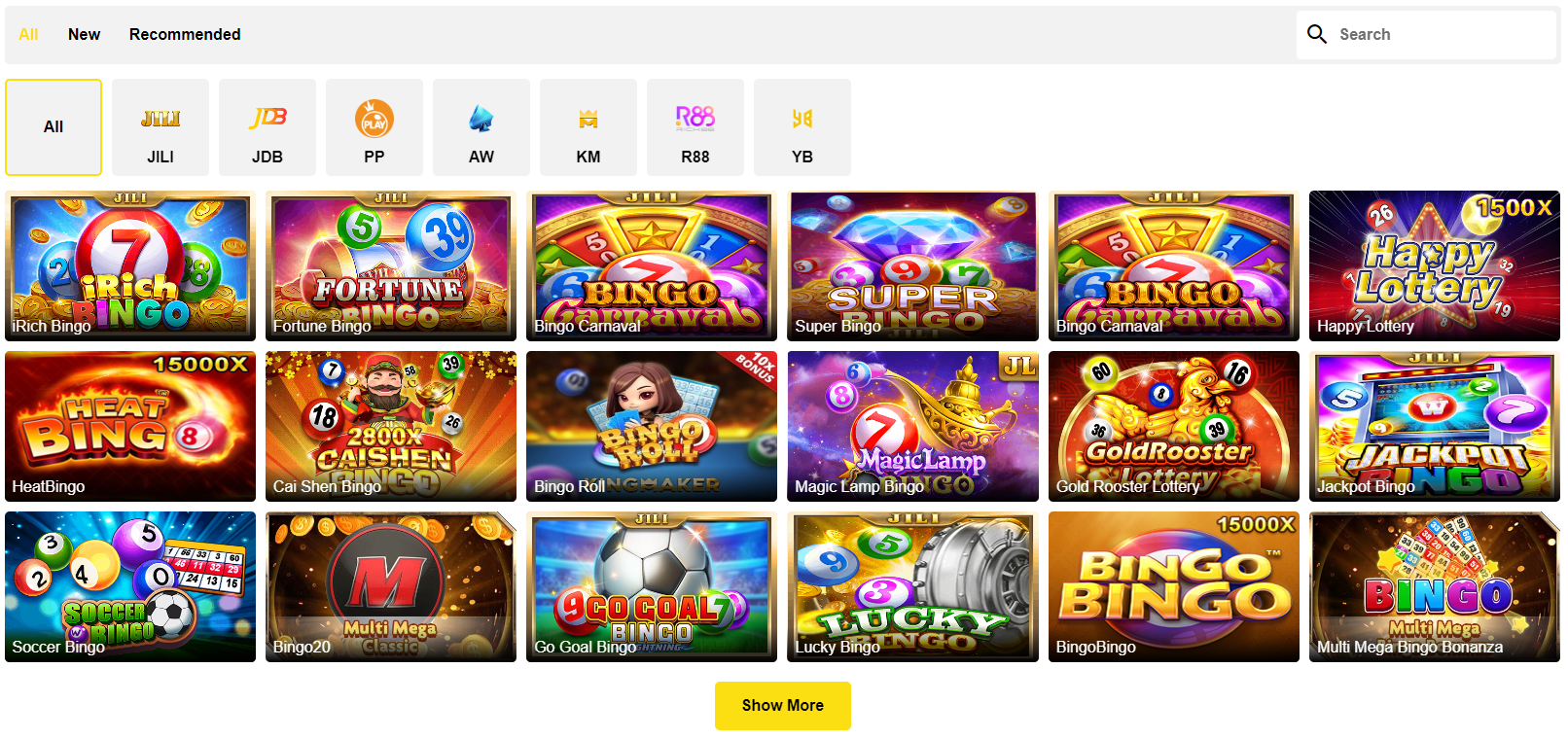The width and height of the screenshot is (1568, 739).
Task: Open the HeatBingo game tile
Action: (x=130, y=426)
